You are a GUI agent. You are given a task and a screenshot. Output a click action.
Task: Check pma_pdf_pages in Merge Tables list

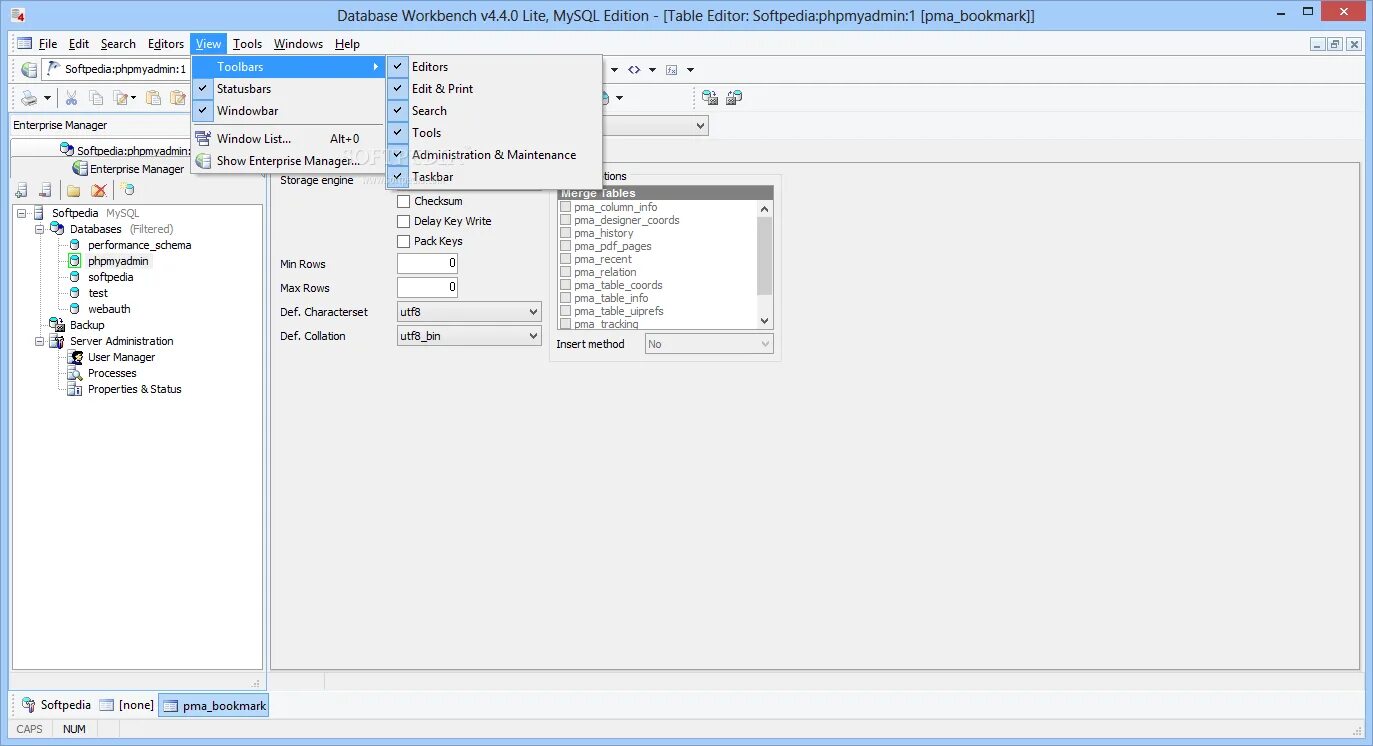click(x=566, y=246)
